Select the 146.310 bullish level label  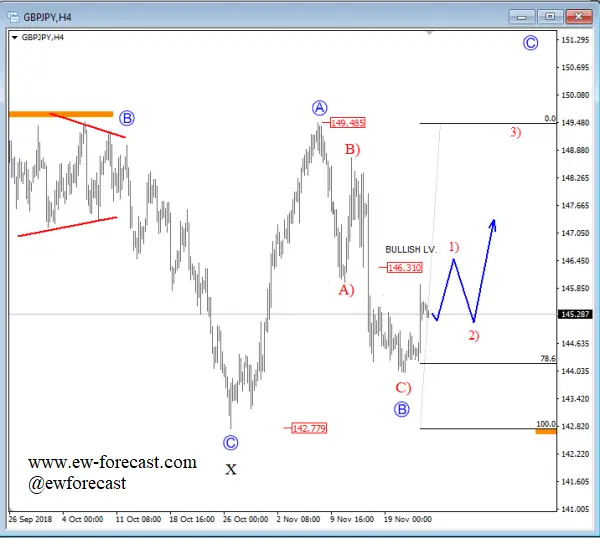click(x=404, y=267)
